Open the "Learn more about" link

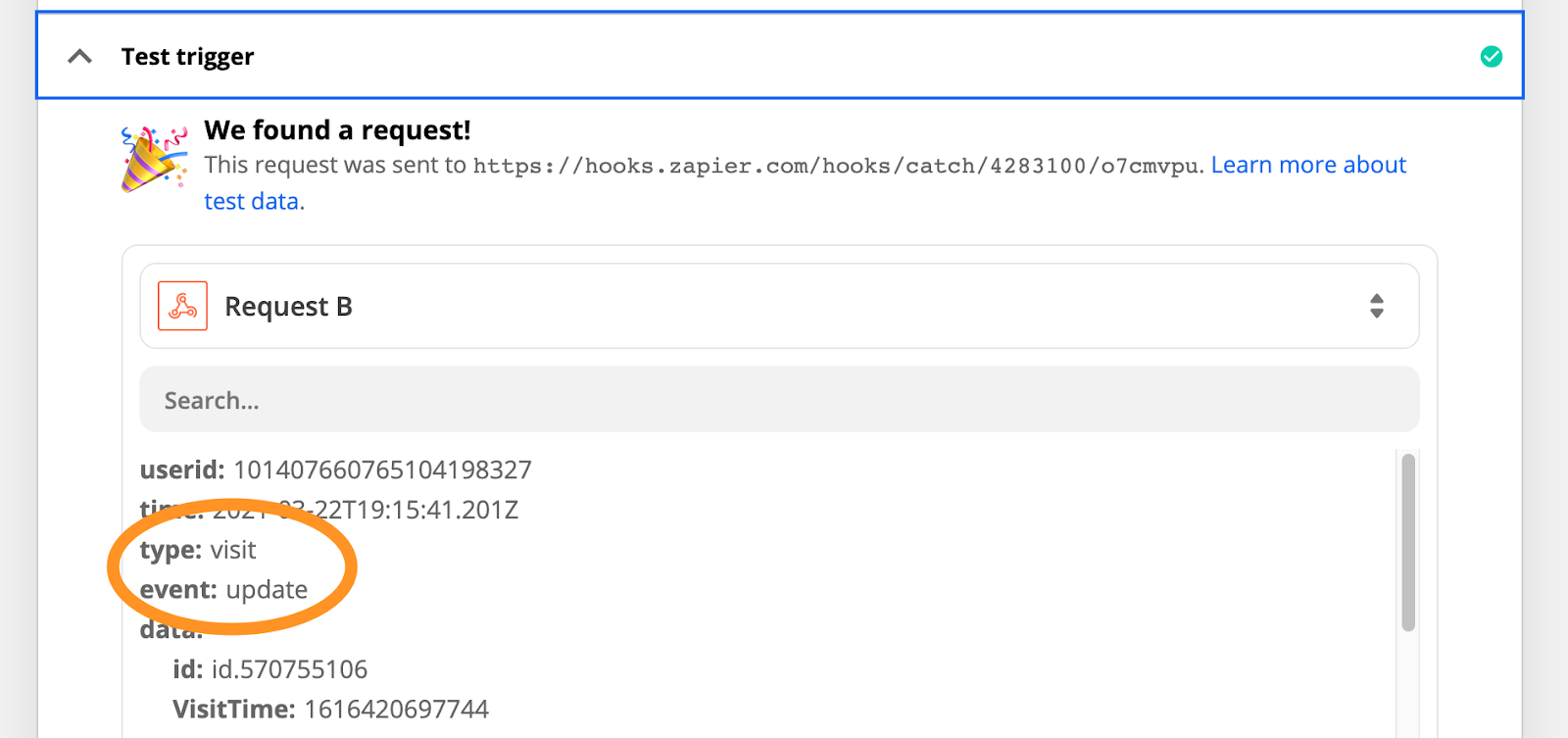[1307, 165]
